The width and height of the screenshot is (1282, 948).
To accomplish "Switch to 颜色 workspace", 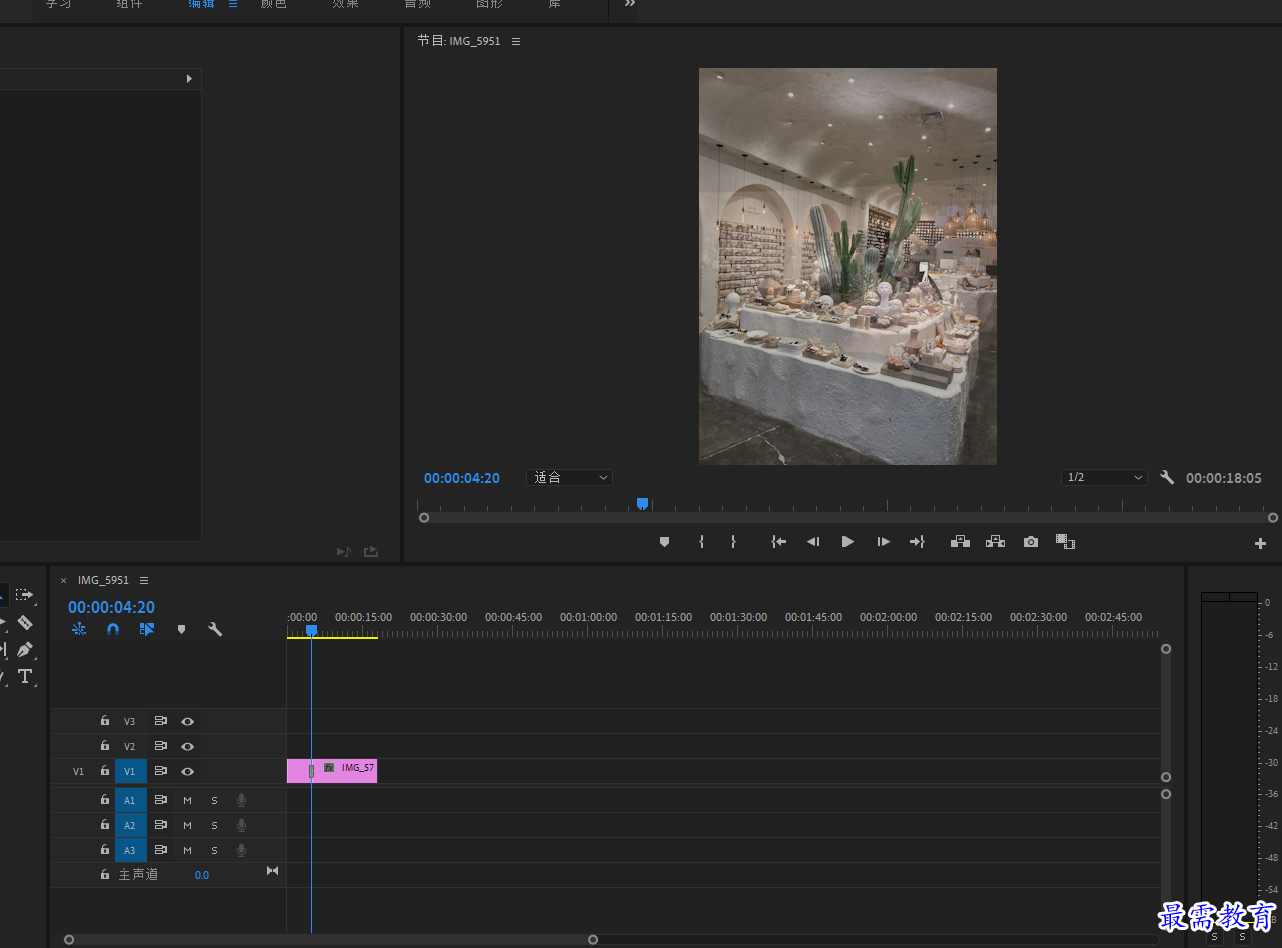I will coord(273,4).
